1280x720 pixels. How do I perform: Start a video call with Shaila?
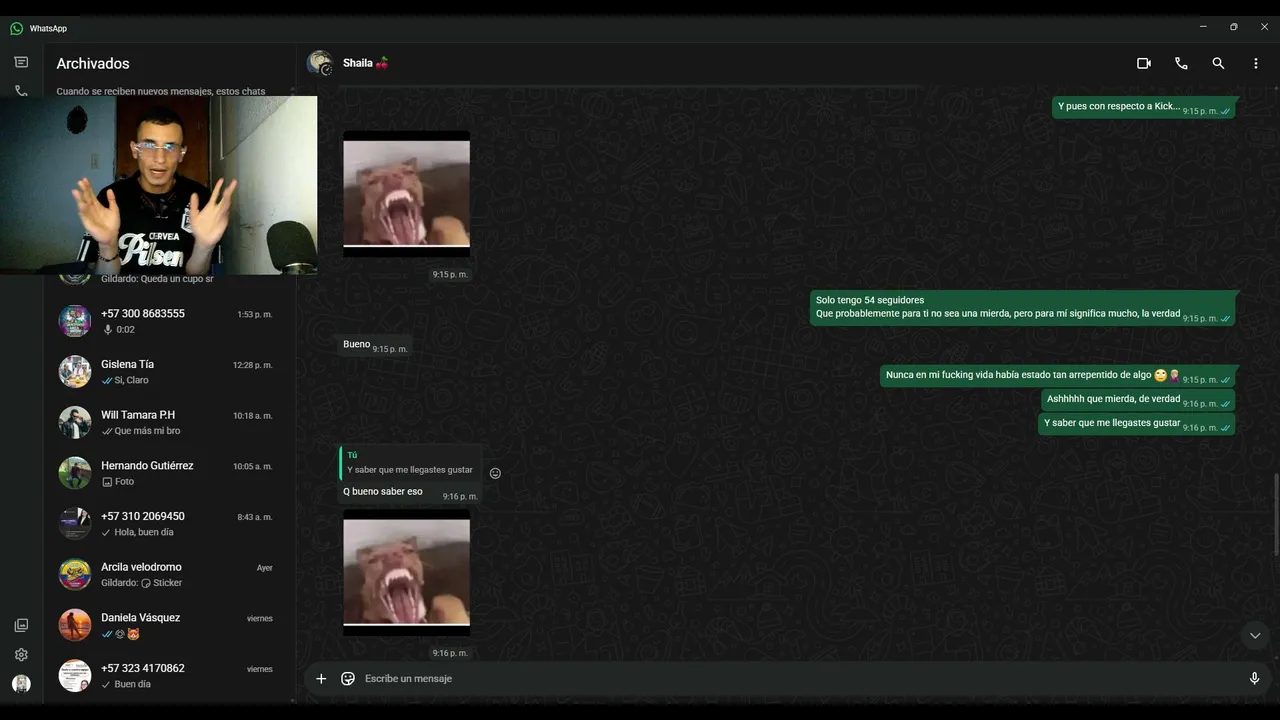tap(1144, 63)
